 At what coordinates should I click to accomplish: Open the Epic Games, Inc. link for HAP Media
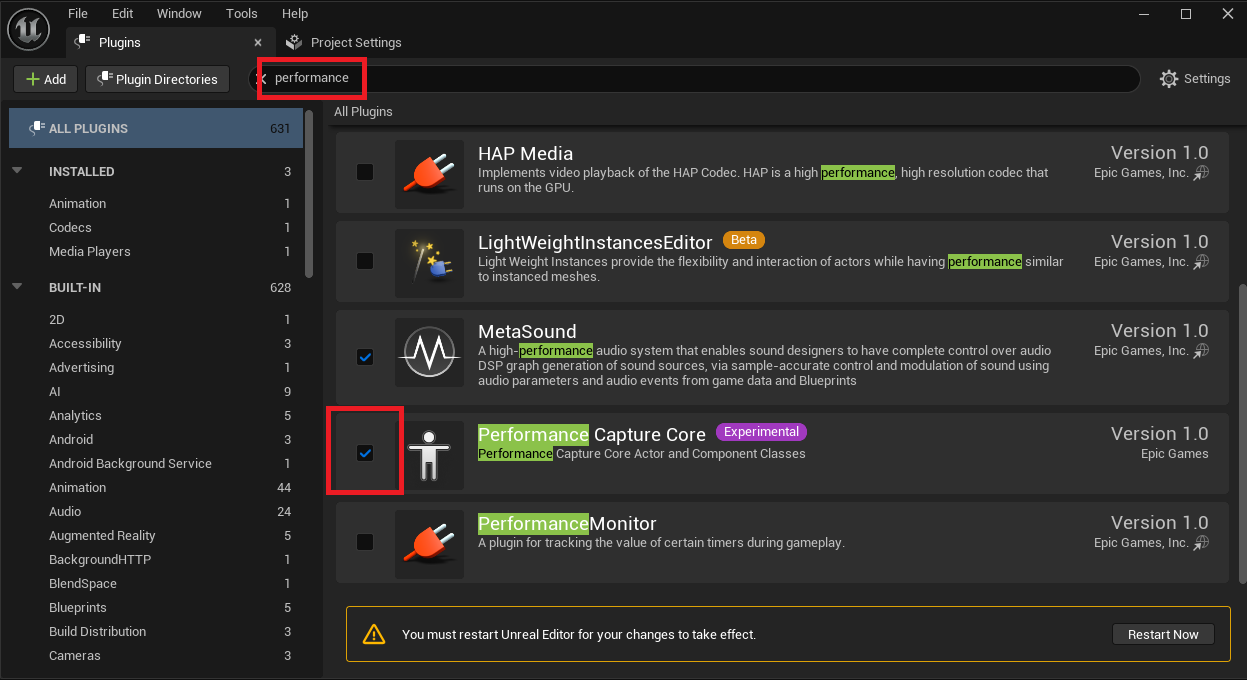click(x=1151, y=173)
